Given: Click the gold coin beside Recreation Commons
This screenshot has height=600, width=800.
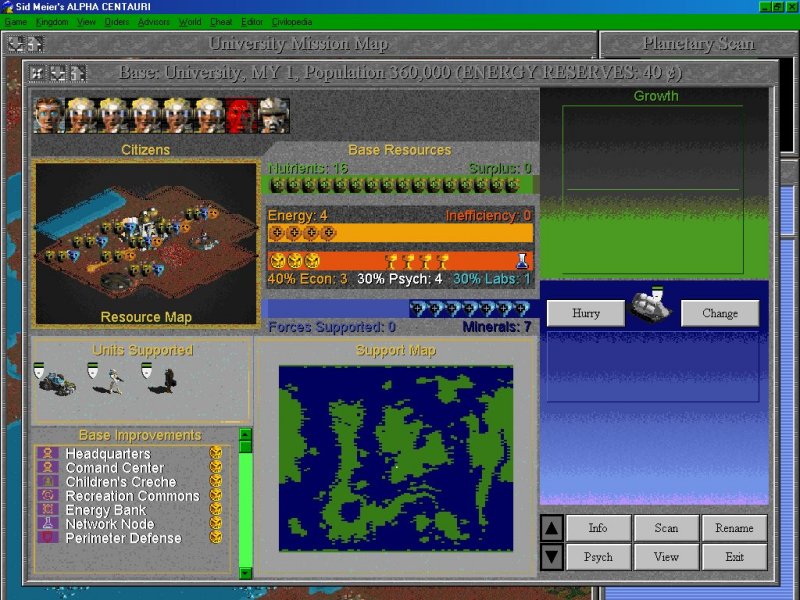Looking at the screenshot, I should click(216, 495).
